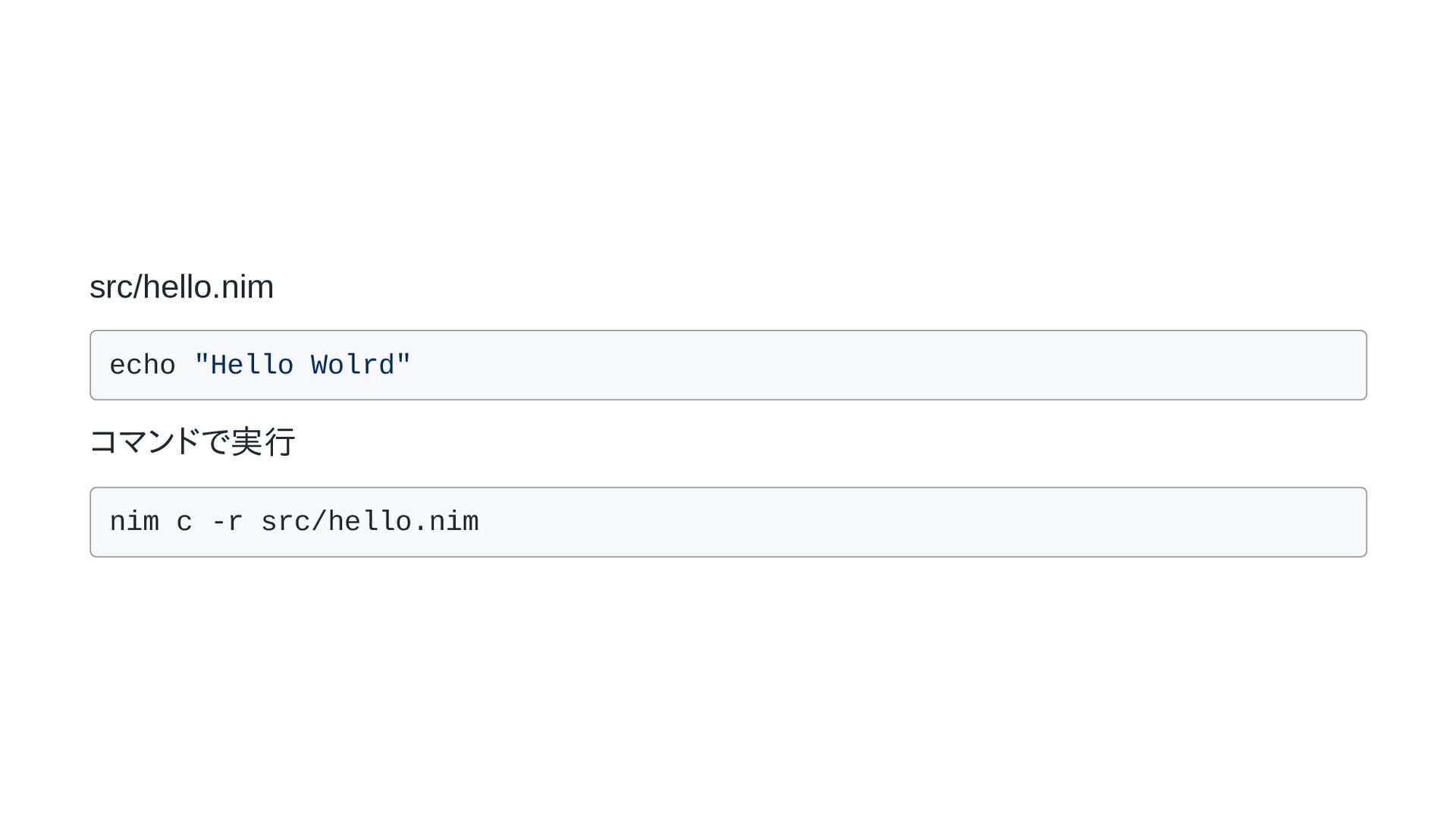Click the -r flag in the command
Image resolution: width=1456 pixels, height=819 pixels.
227,522
